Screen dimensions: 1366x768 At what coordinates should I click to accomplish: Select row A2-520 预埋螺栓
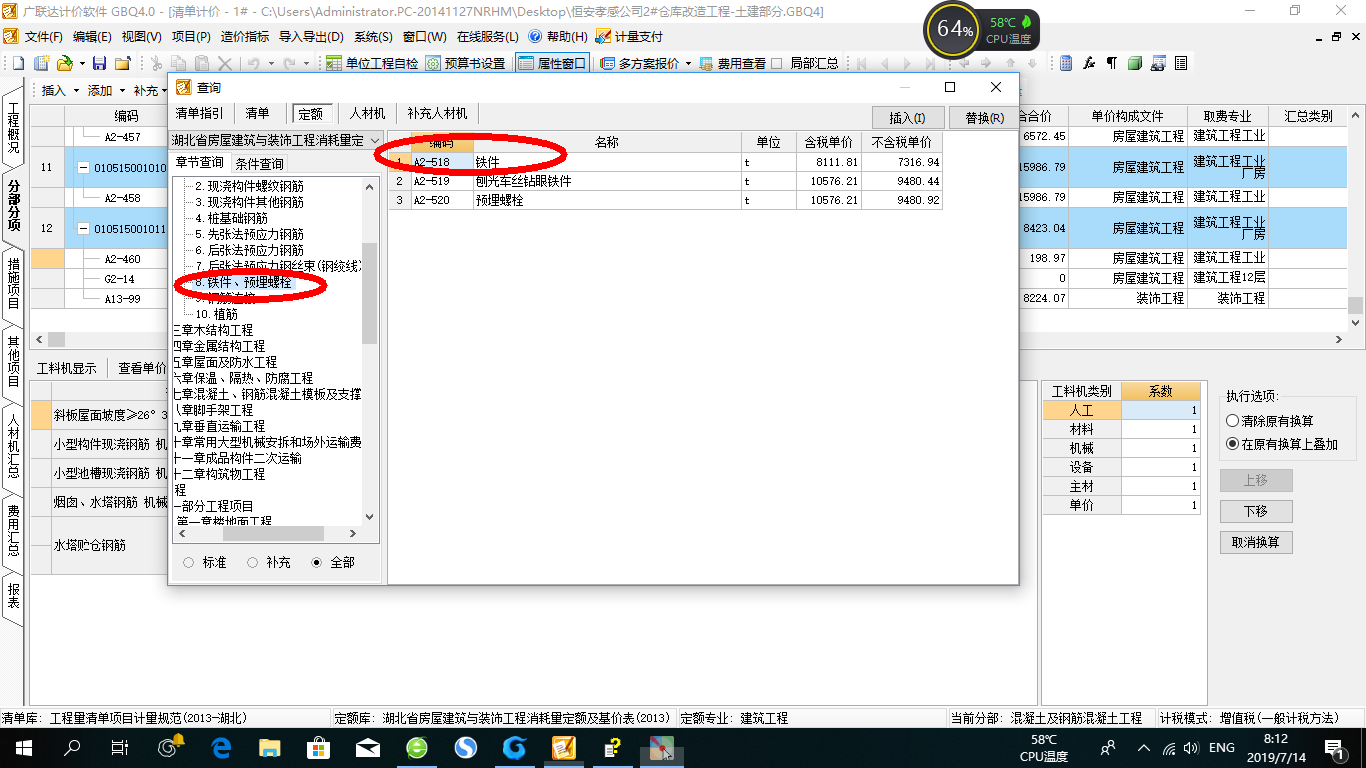click(665, 200)
